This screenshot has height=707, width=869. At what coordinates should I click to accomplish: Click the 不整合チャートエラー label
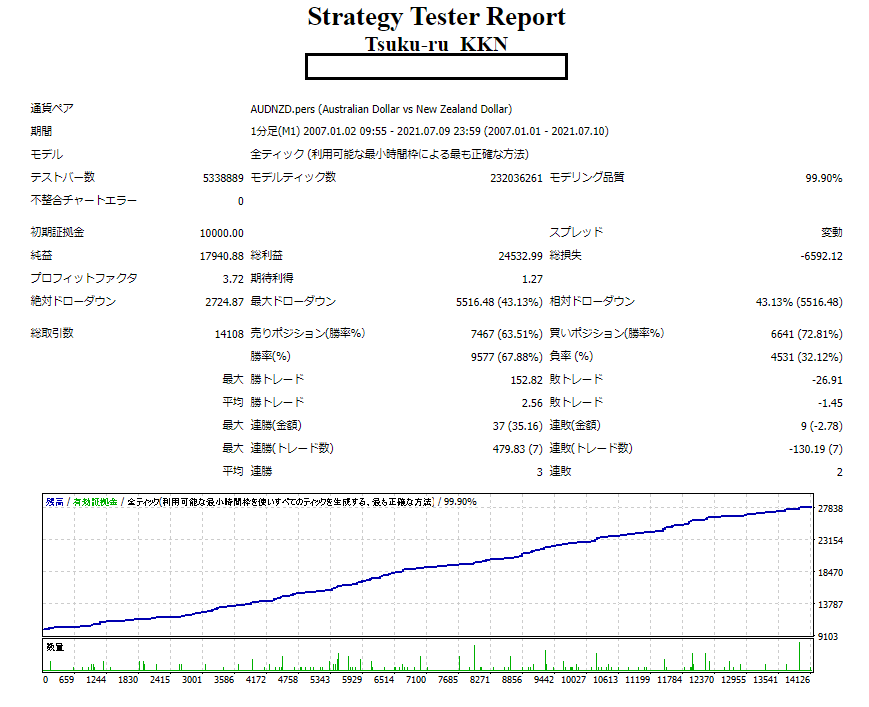[84, 200]
